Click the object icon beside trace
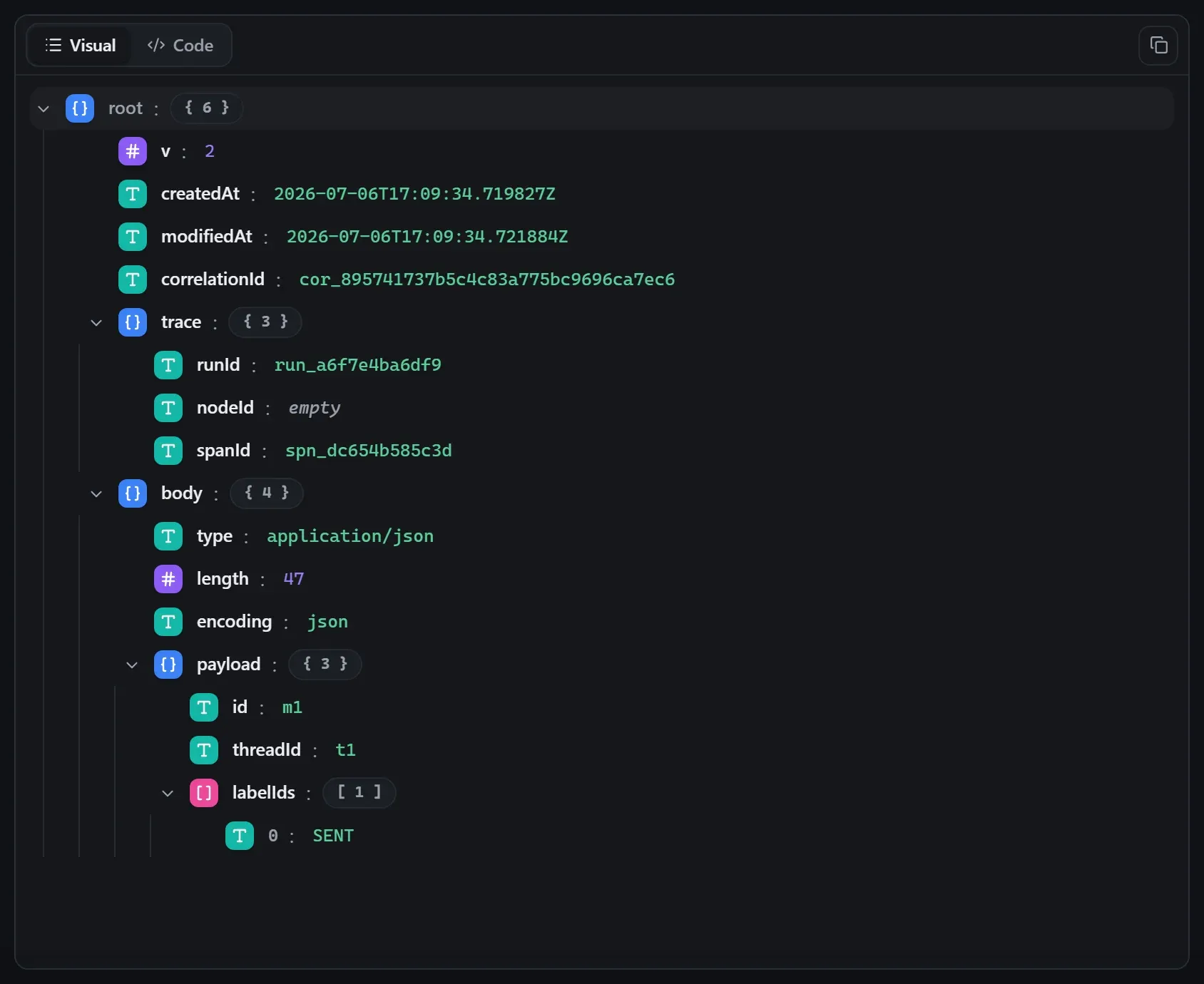The height and width of the screenshot is (984, 1204). pos(133,322)
